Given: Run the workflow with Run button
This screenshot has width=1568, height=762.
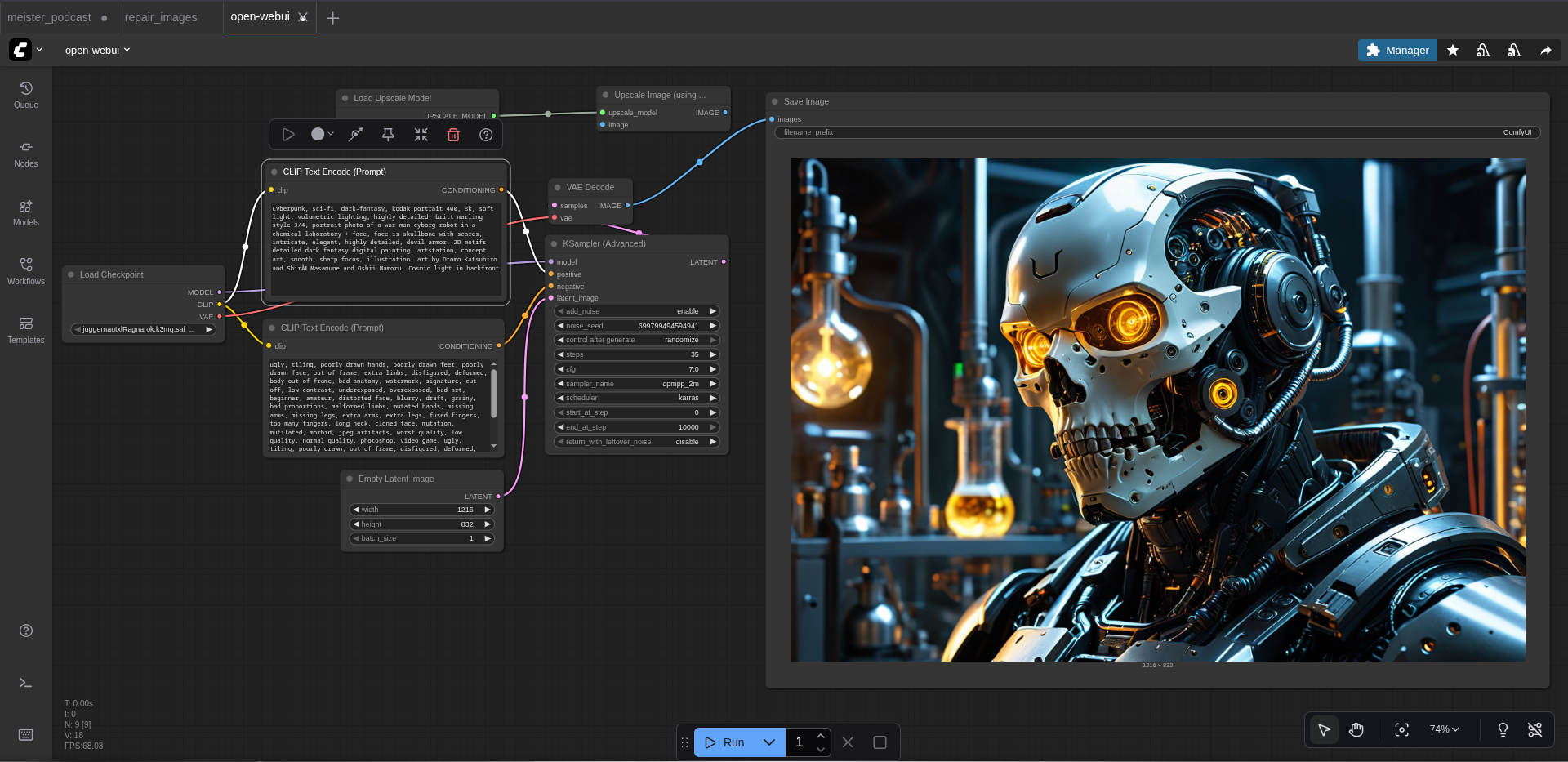Looking at the screenshot, I should click(x=726, y=742).
